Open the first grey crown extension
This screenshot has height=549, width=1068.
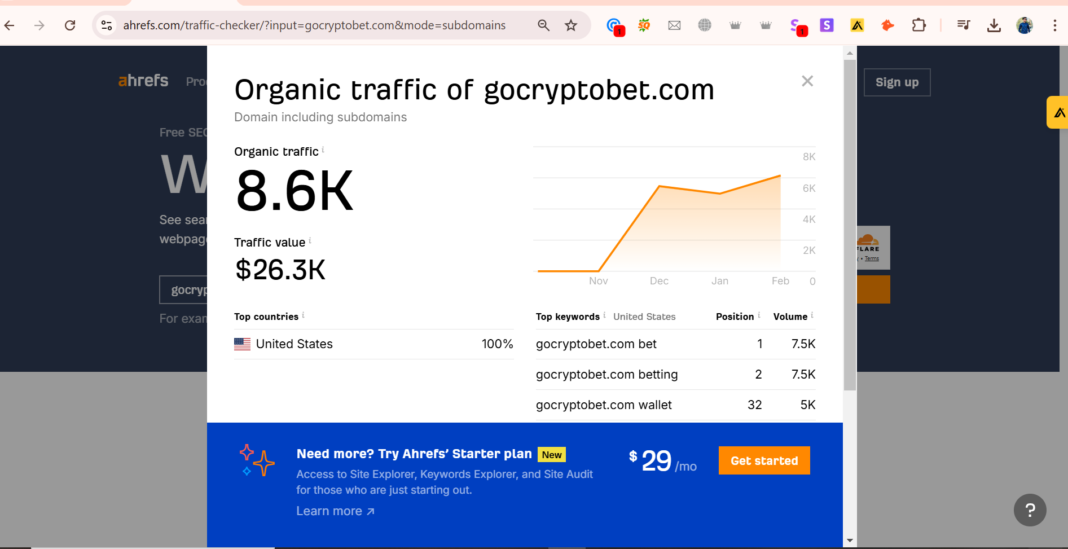click(735, 25)
